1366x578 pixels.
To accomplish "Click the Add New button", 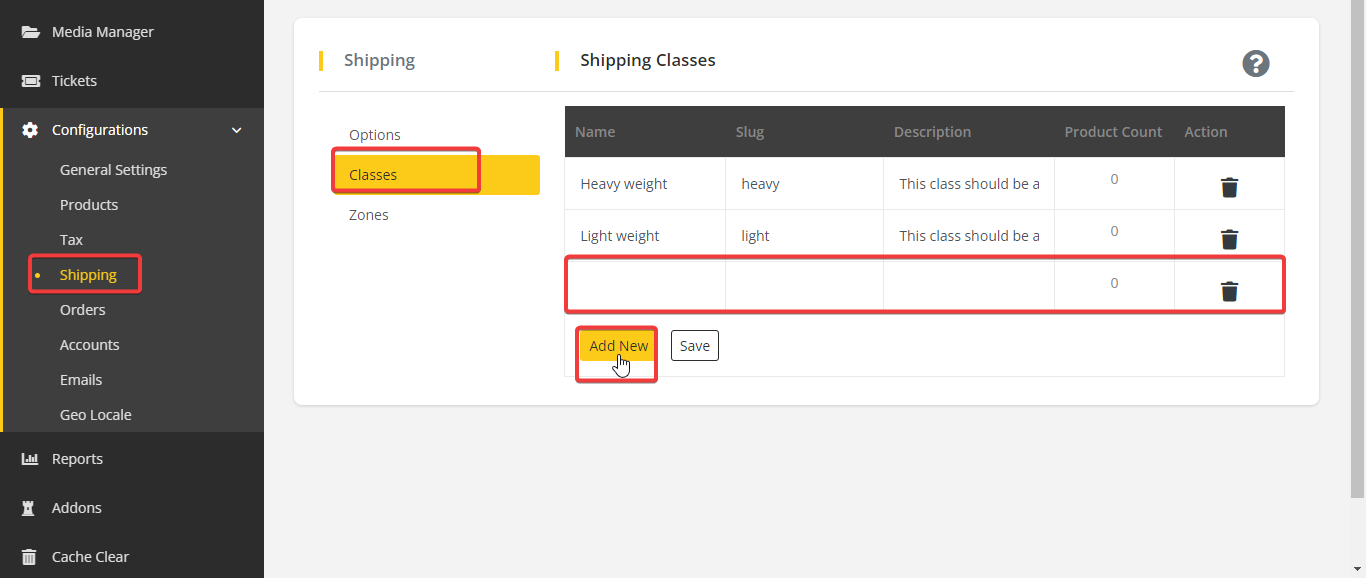I will click(x=618, y=346).
